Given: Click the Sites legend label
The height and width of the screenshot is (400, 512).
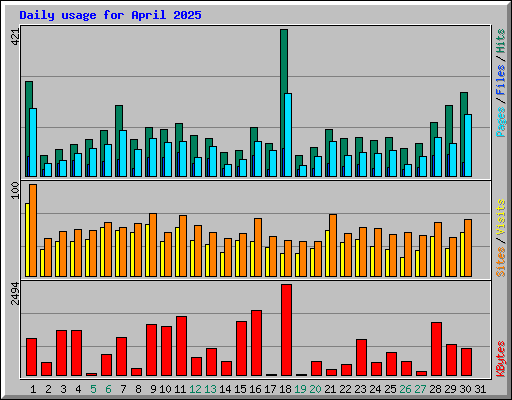Looking at the screenshot, I should [500, 262].
